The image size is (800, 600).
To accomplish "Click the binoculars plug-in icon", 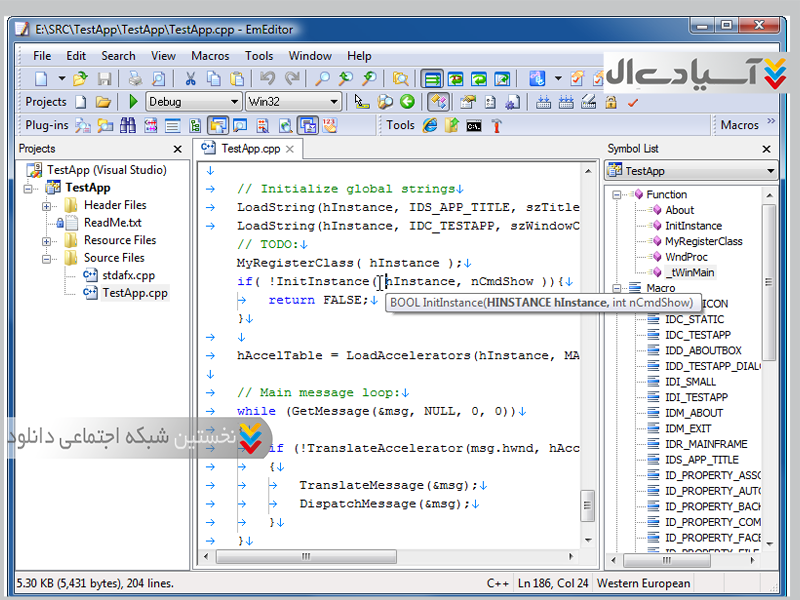I will [127, 125].
